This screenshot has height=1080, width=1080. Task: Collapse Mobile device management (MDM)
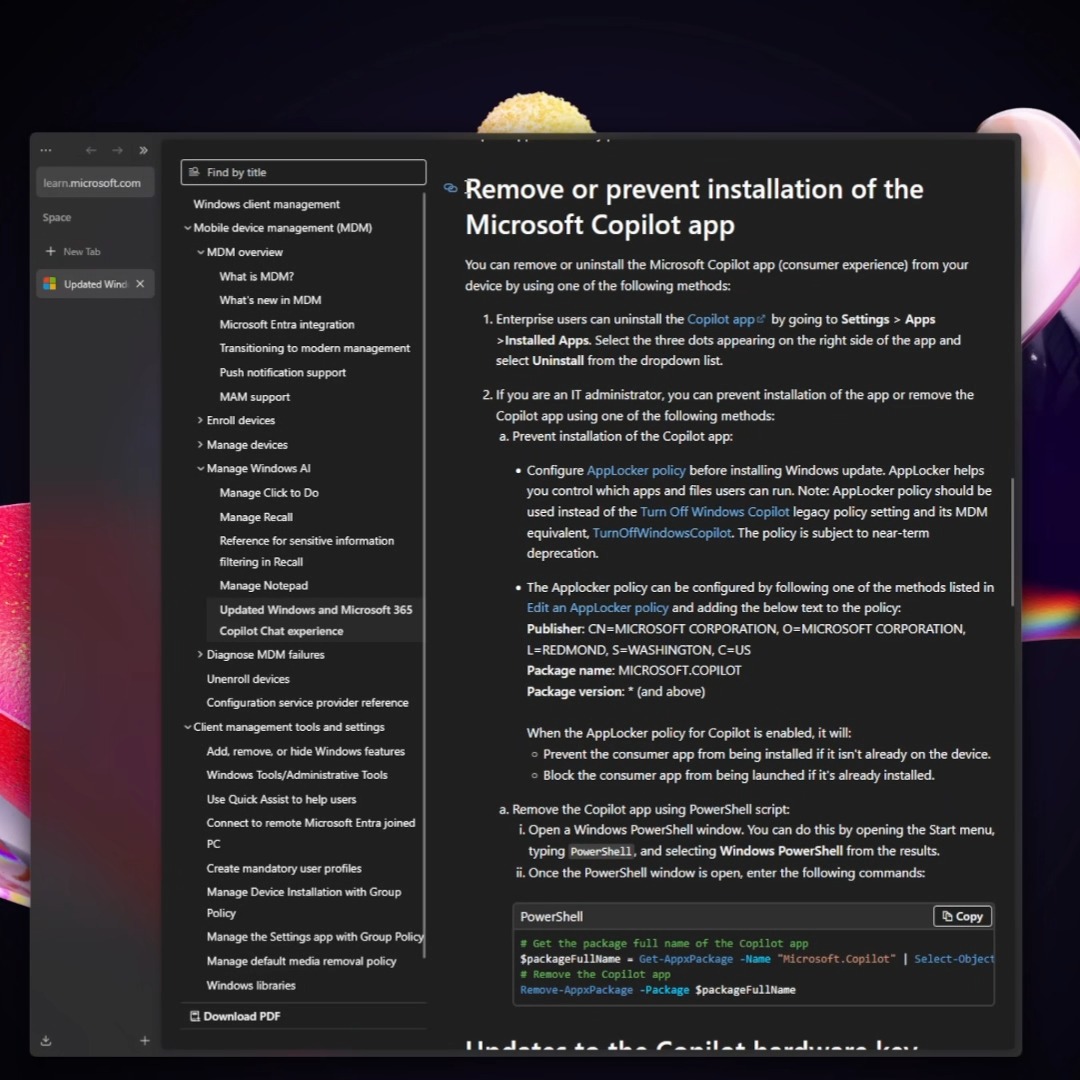pyautogui.click(x=187, y=228)
